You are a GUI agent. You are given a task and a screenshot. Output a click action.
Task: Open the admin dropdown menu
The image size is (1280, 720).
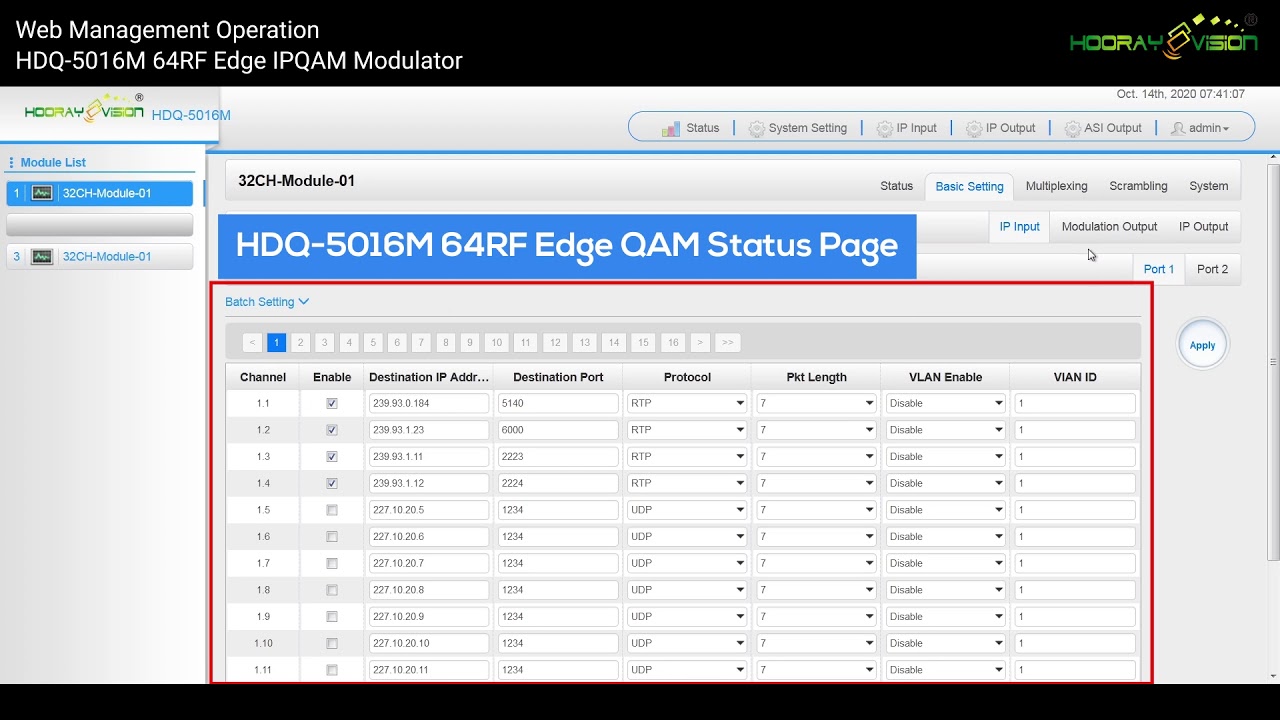pos(1209,128)
